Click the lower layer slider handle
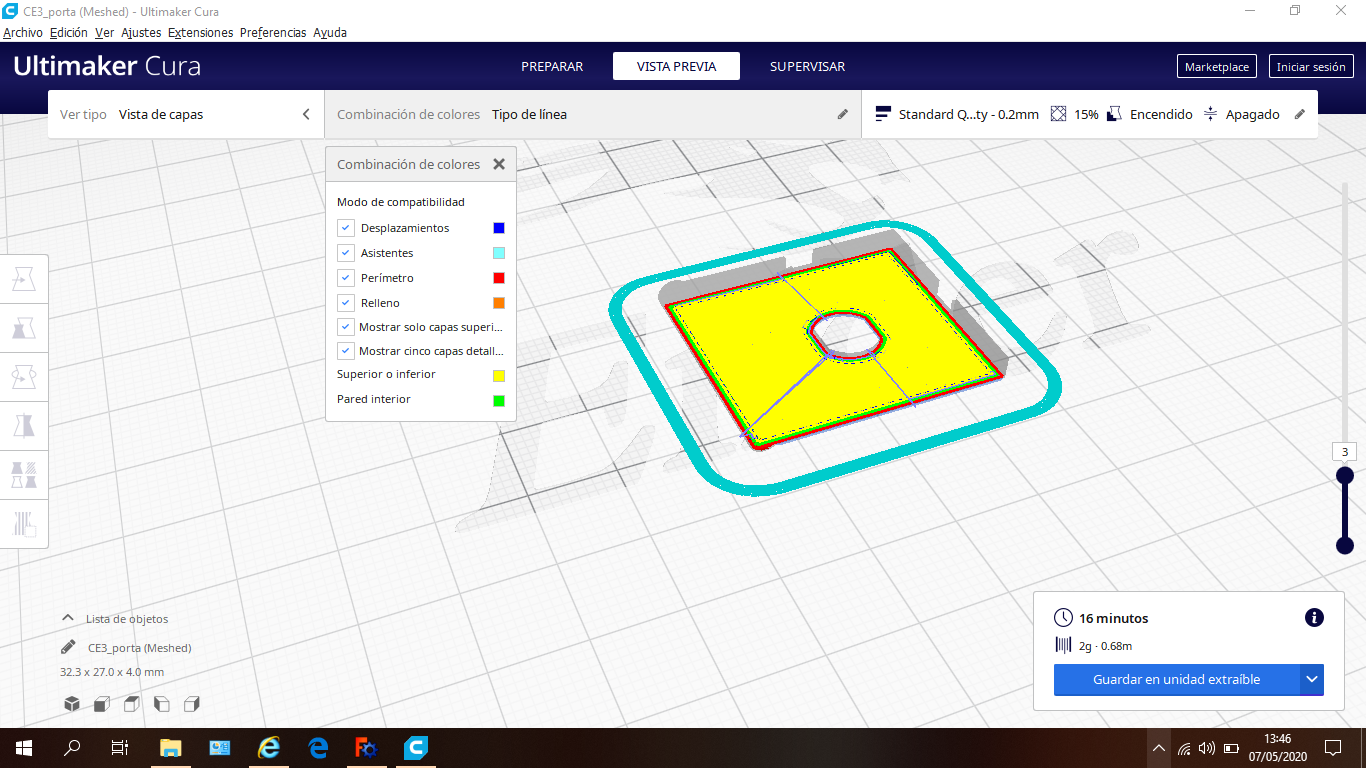 (1345, 545)
